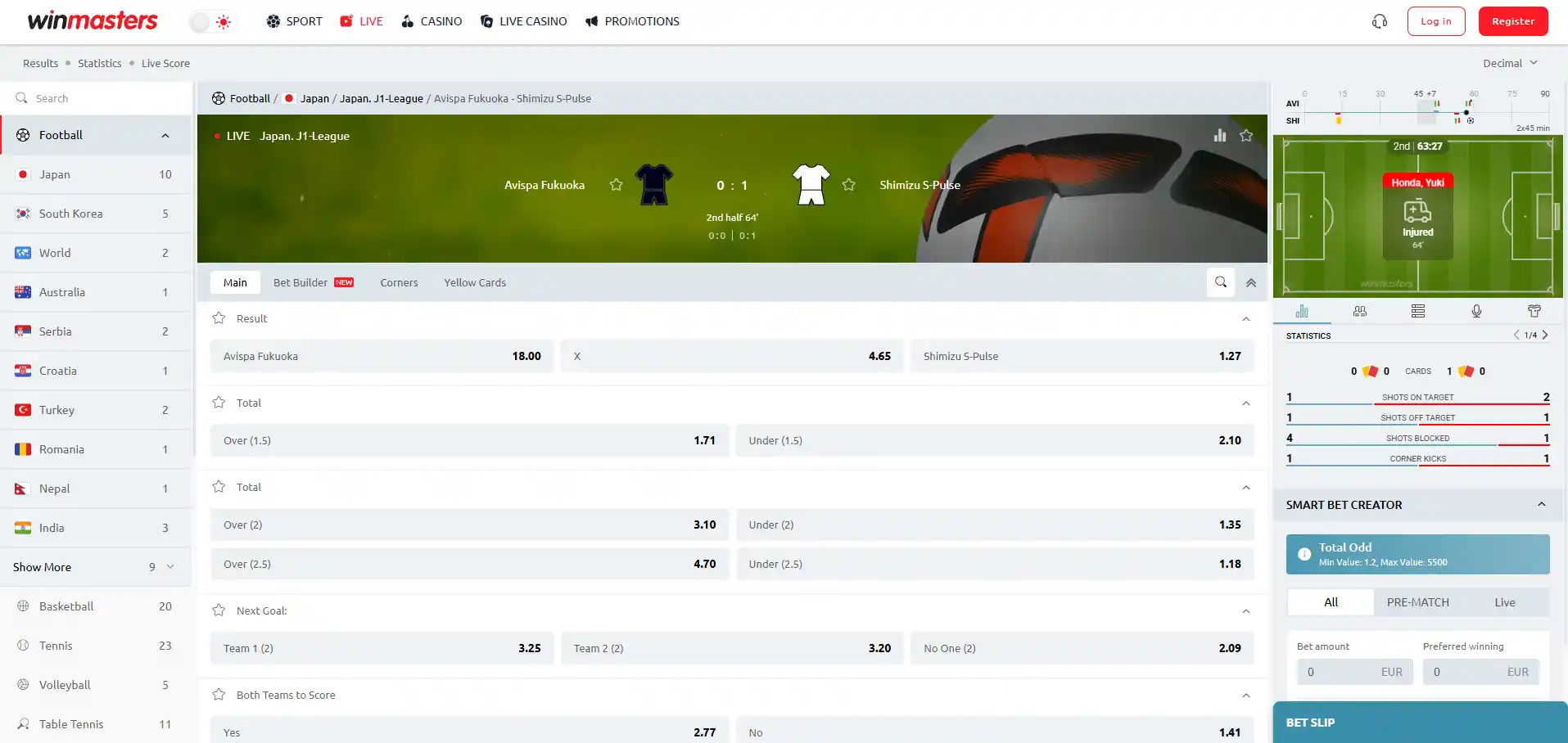The height and width of the screenshot is (743, 1568).
Task: Switch to Corners markets tab
Action: pos(399,282)
